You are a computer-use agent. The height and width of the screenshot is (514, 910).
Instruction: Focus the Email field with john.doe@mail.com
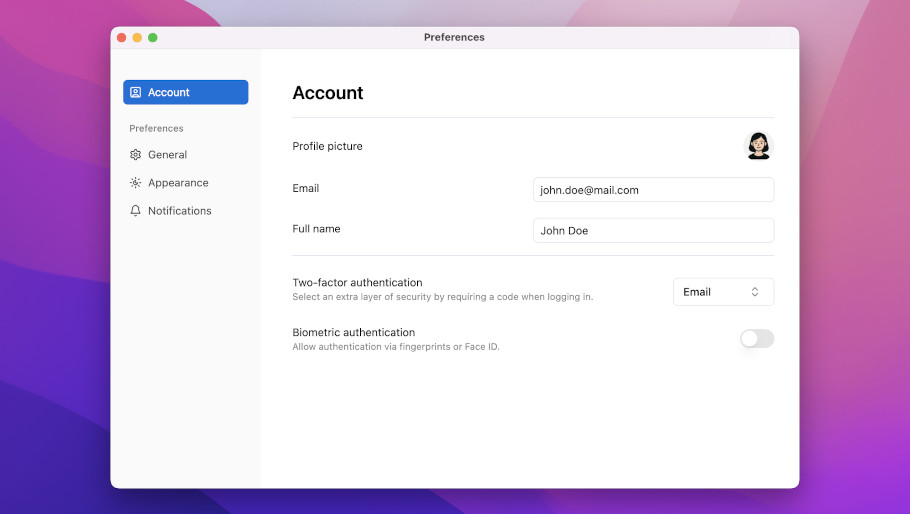point(653,190)
